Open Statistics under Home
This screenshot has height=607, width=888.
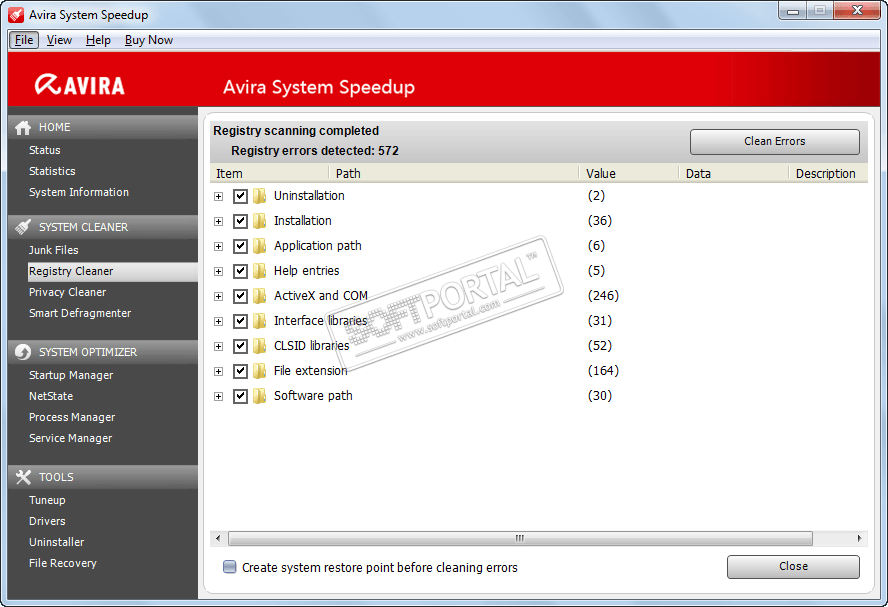coord(52,172)
